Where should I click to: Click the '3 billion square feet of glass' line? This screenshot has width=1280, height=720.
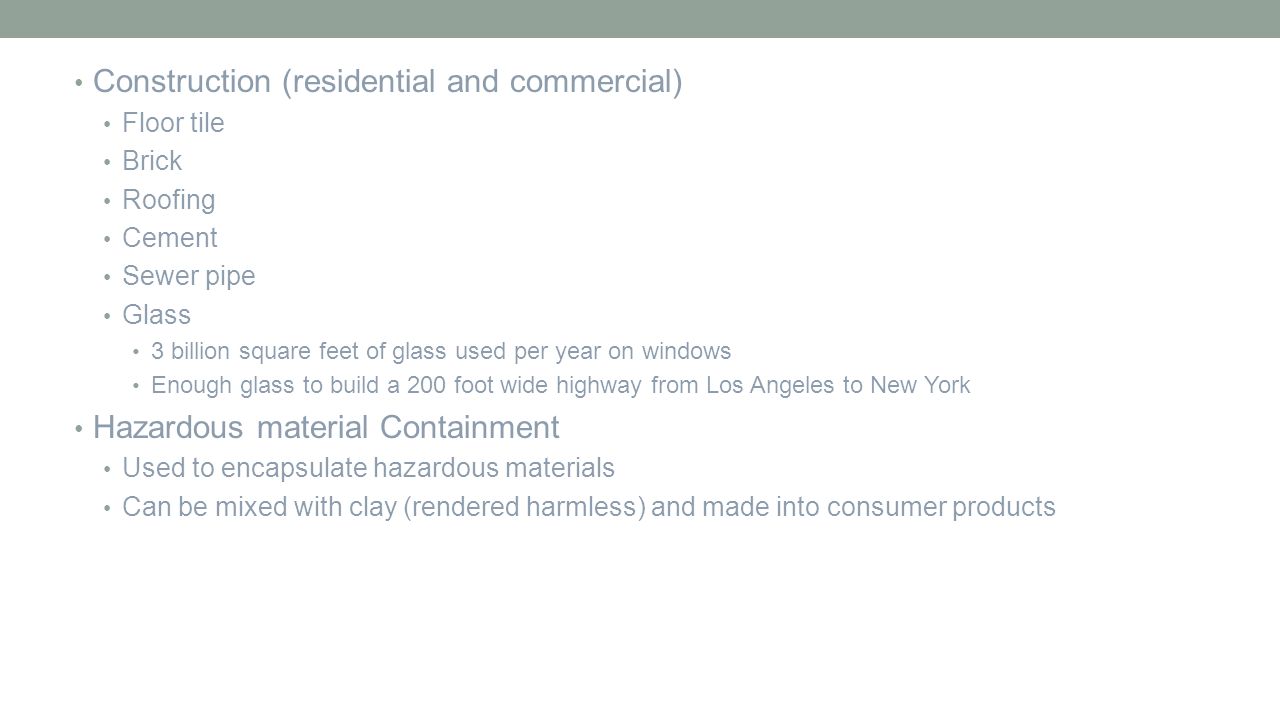(441, 352)
